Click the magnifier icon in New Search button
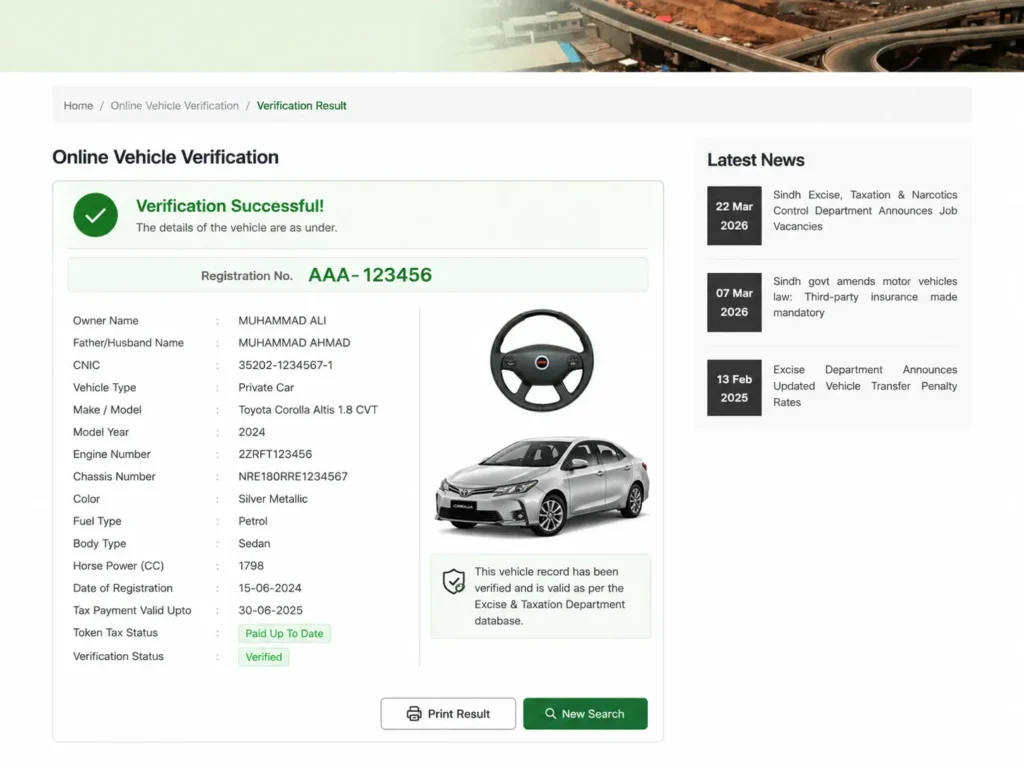 551,713
